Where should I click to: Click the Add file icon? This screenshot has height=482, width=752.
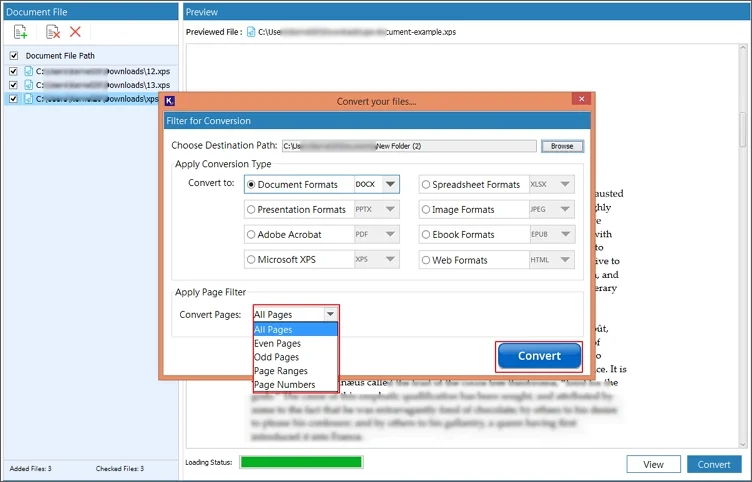pyautogui.click(x=20, y=32)
